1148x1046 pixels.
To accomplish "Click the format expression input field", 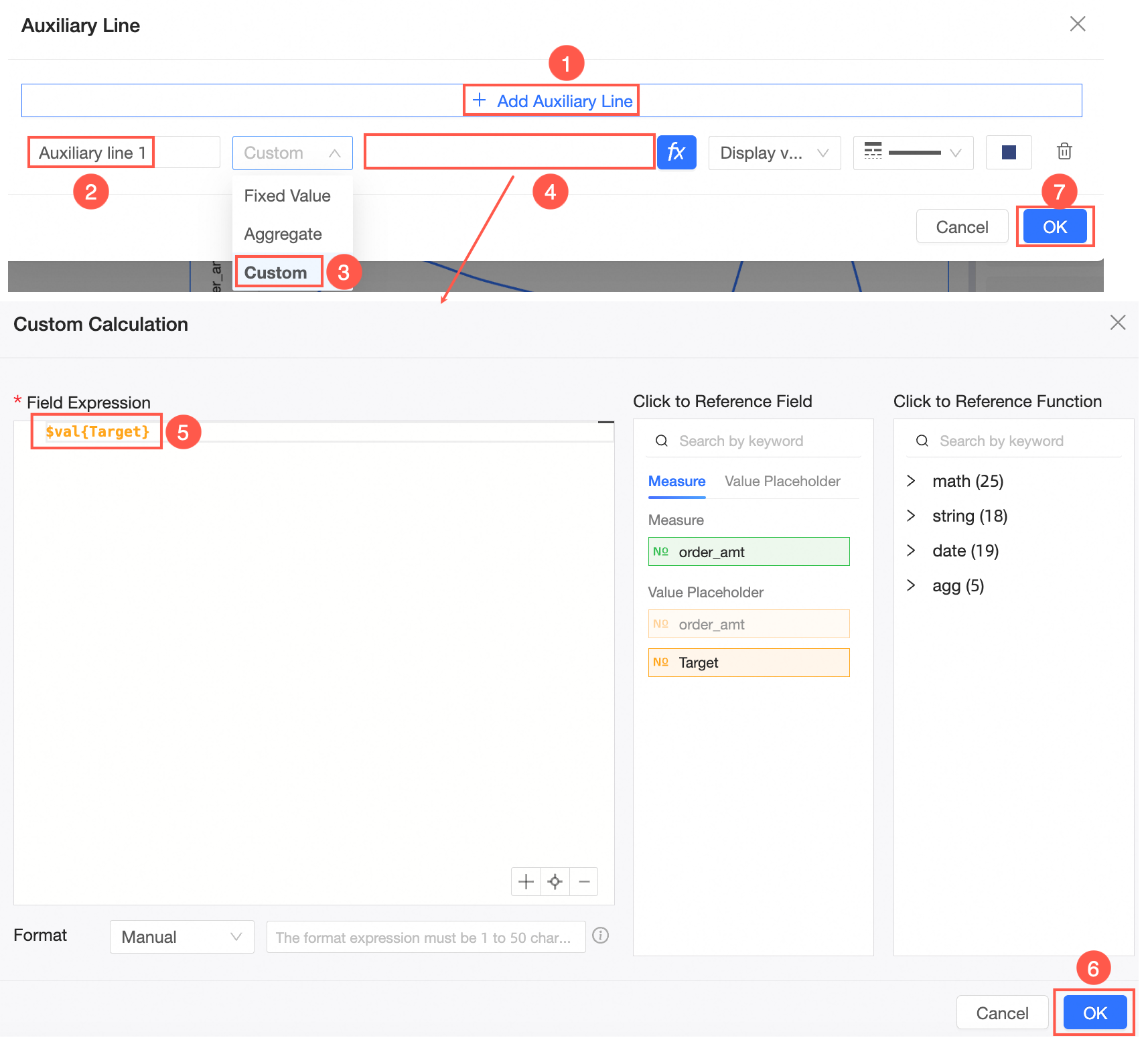I will 426,937.
